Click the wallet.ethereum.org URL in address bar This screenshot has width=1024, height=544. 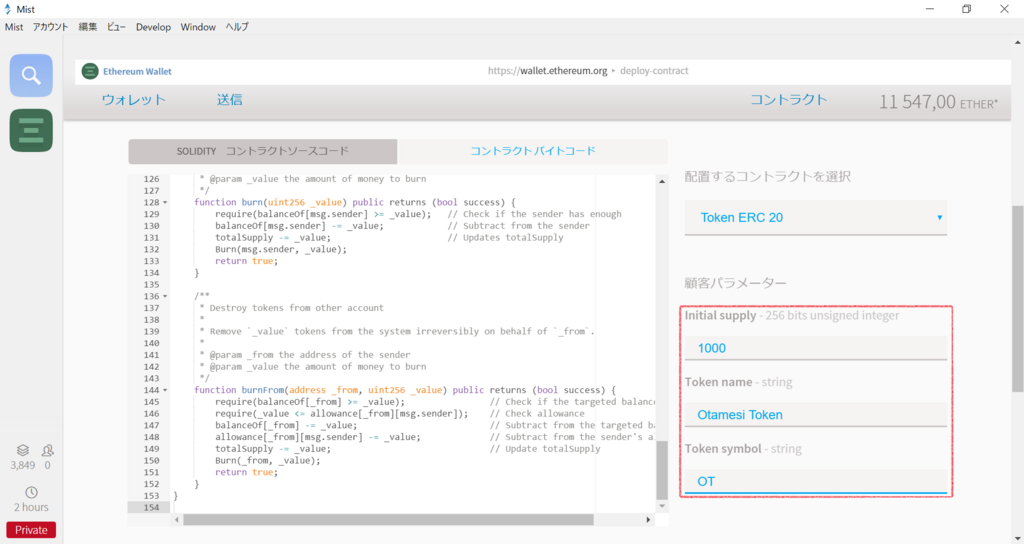point(547,71)
